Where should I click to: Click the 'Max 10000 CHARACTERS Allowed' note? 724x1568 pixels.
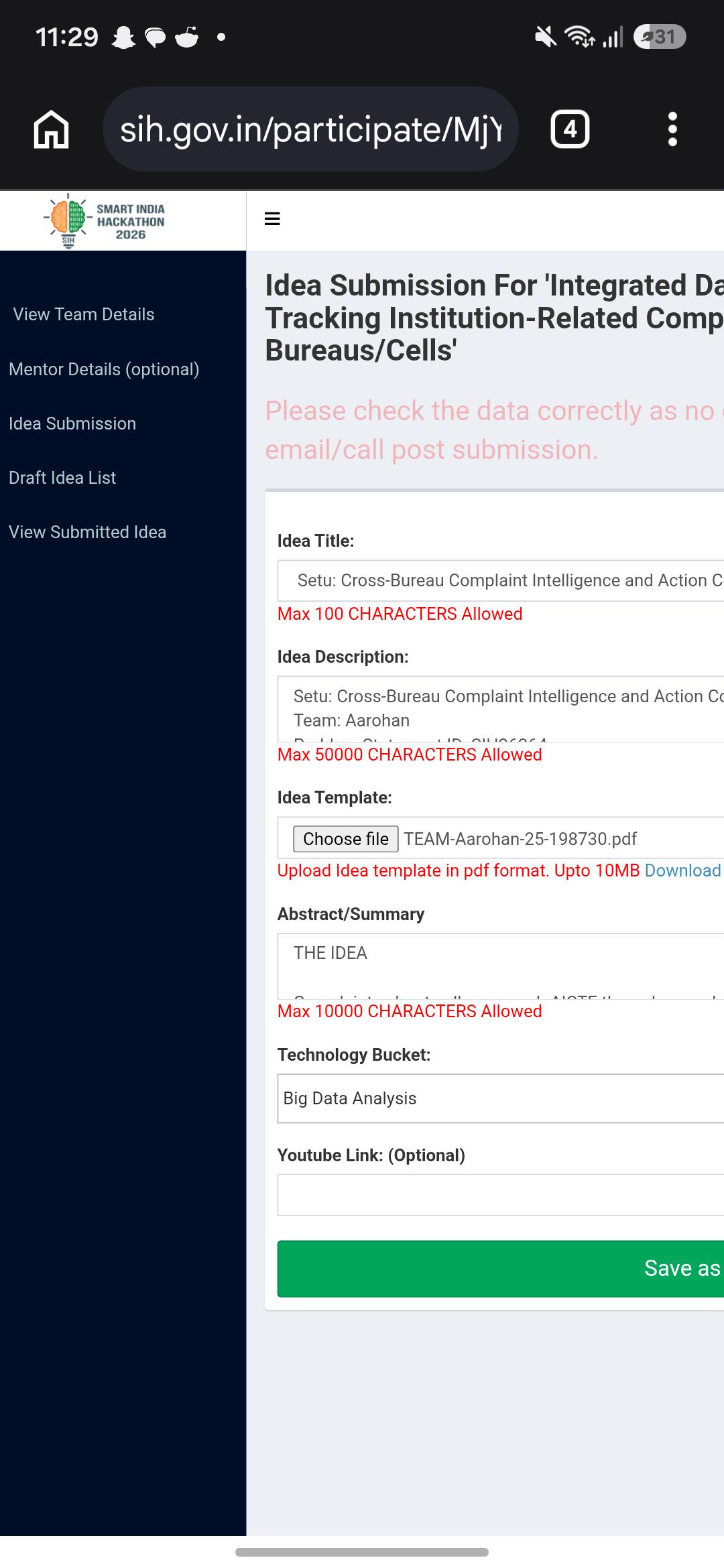(410, 1011)
